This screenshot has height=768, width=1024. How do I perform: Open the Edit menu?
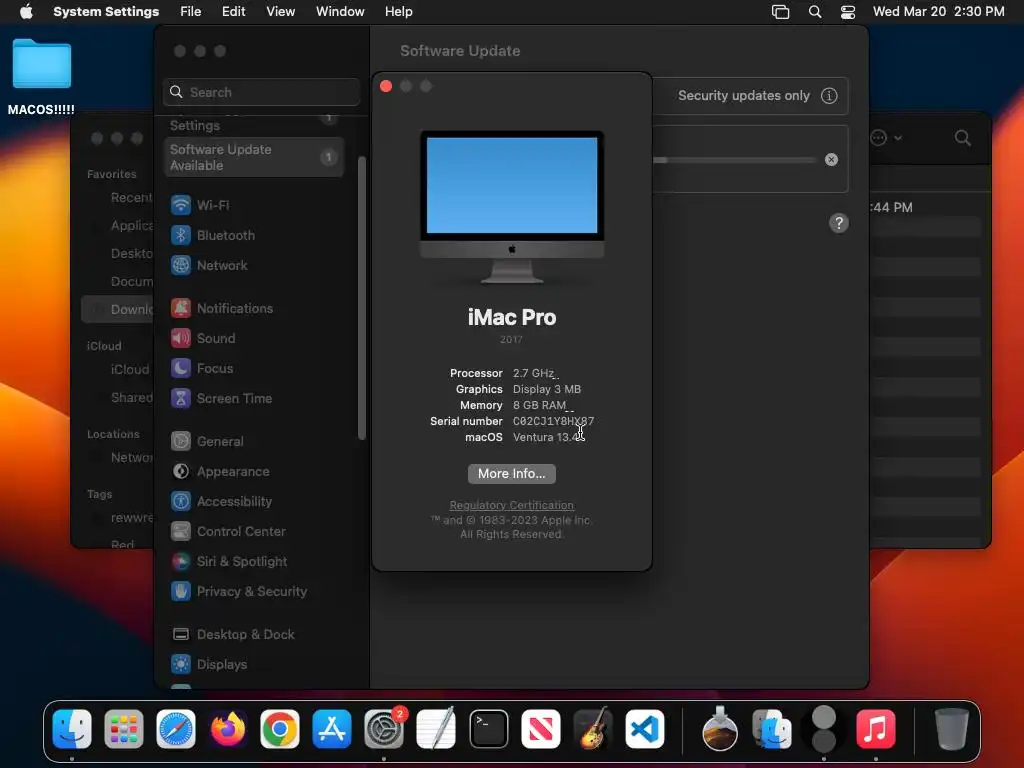point(234,12)
